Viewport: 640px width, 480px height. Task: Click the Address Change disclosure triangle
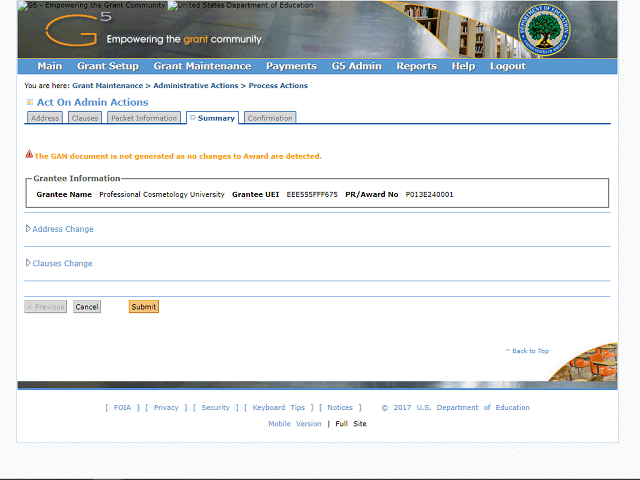pyautogui.click(x=28, y=228)
